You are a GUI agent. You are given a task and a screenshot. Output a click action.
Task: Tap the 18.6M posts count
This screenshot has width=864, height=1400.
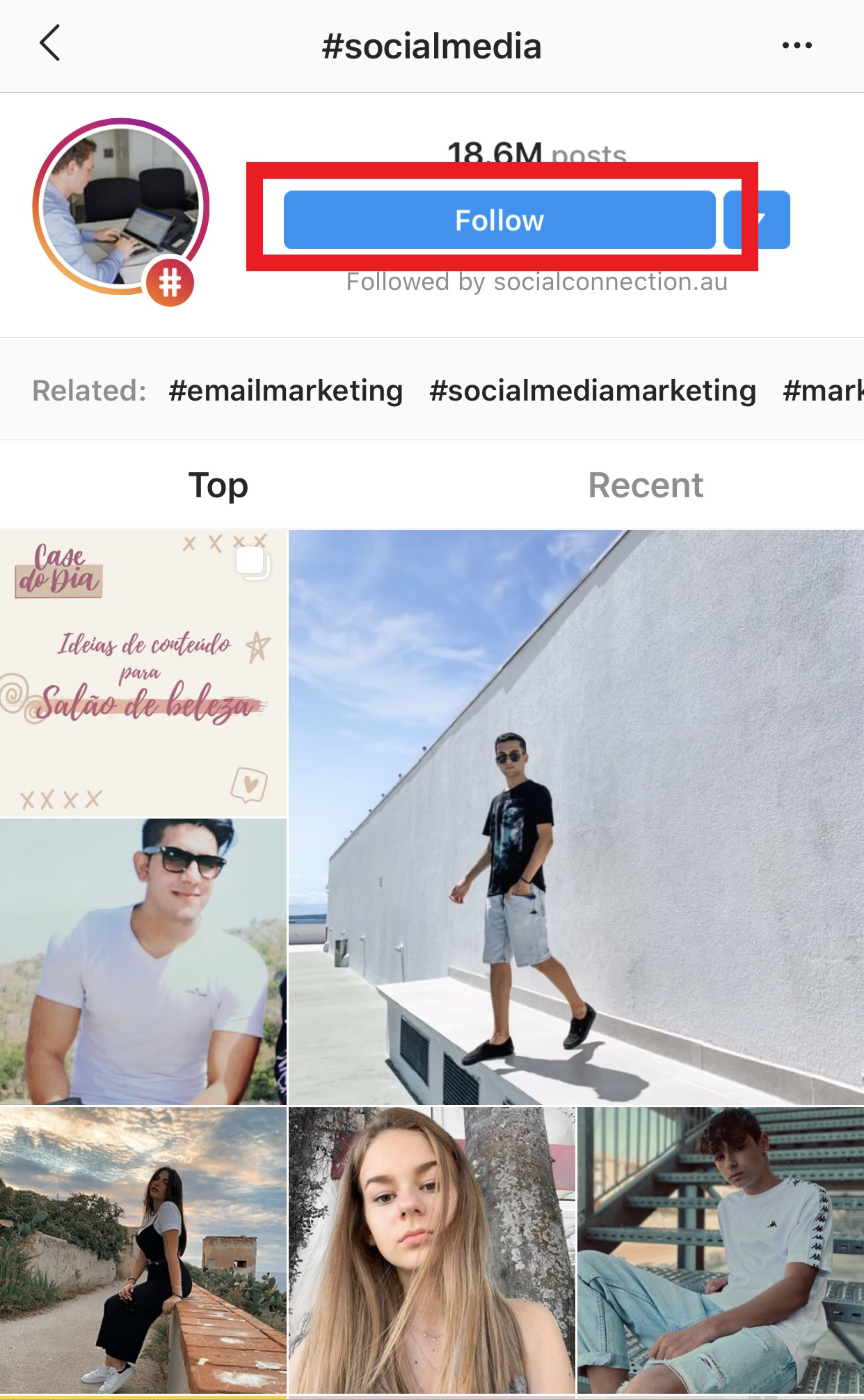coord(536,152)
